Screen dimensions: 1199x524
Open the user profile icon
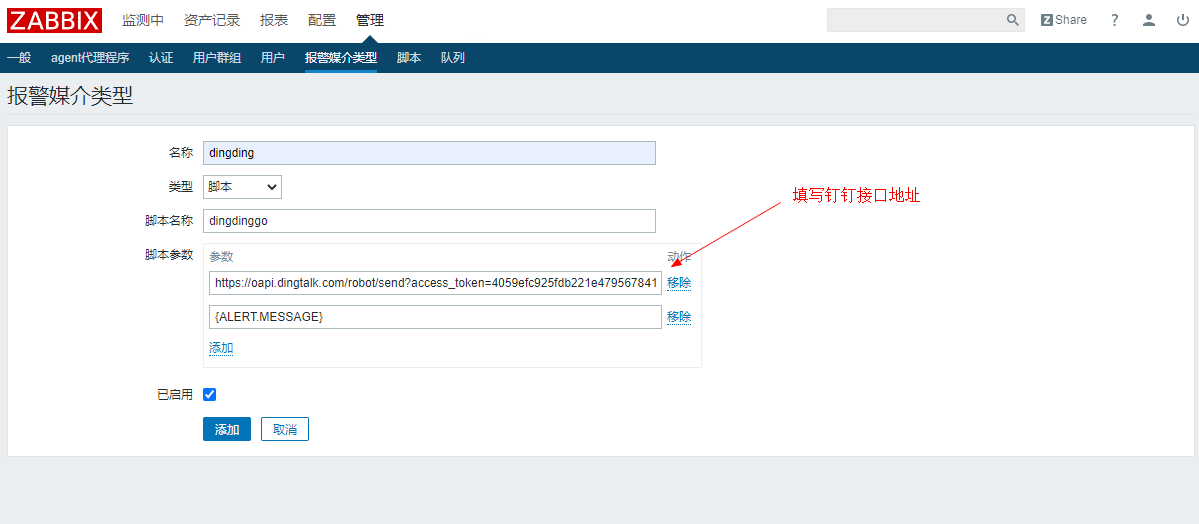[1149, 20]
